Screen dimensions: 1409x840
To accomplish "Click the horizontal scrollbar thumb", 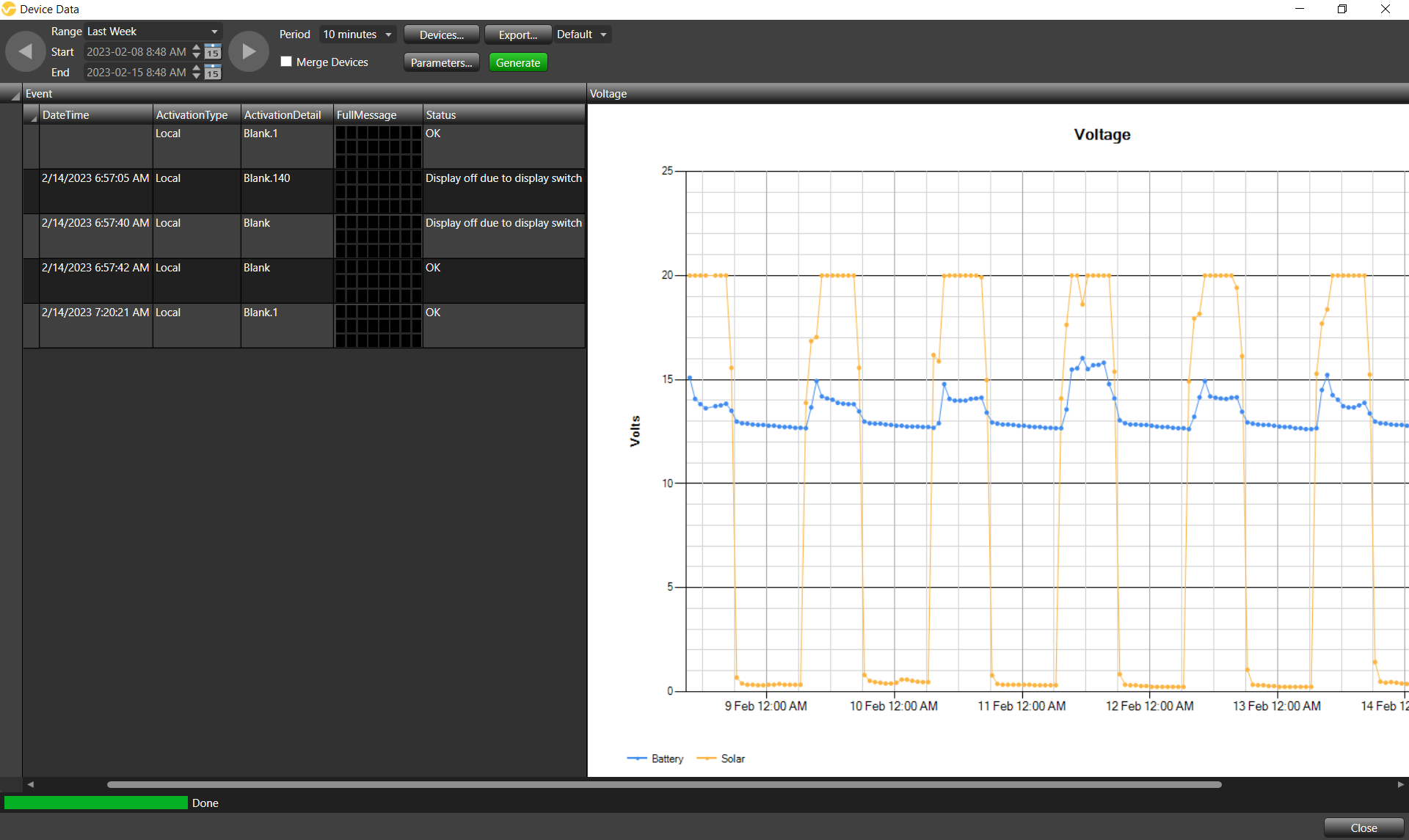I will point(664,784).
